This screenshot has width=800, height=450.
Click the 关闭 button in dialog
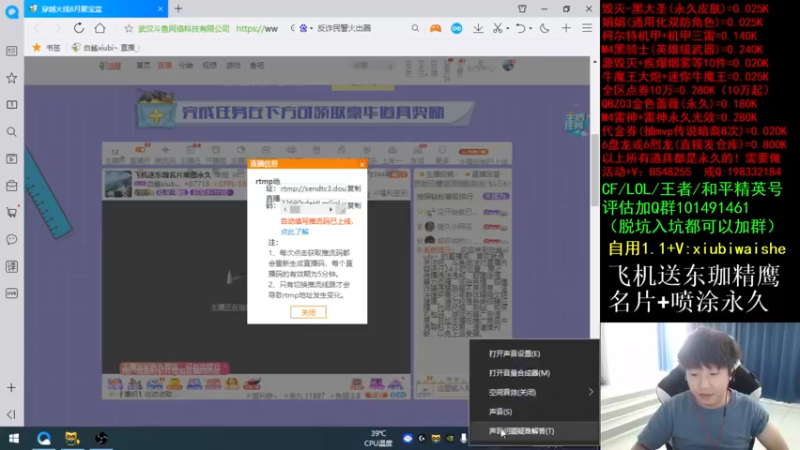tap(308, 312)
